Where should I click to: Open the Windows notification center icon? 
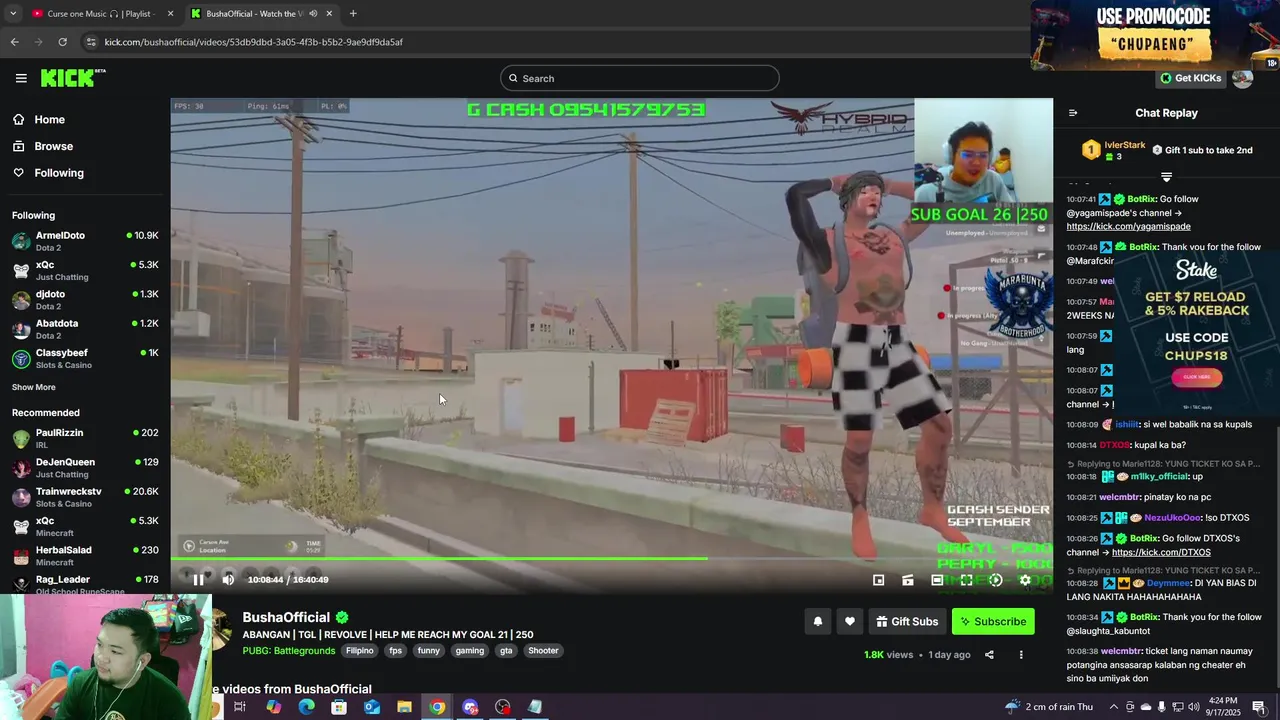pyautogui.click(x=1259, y=707)
